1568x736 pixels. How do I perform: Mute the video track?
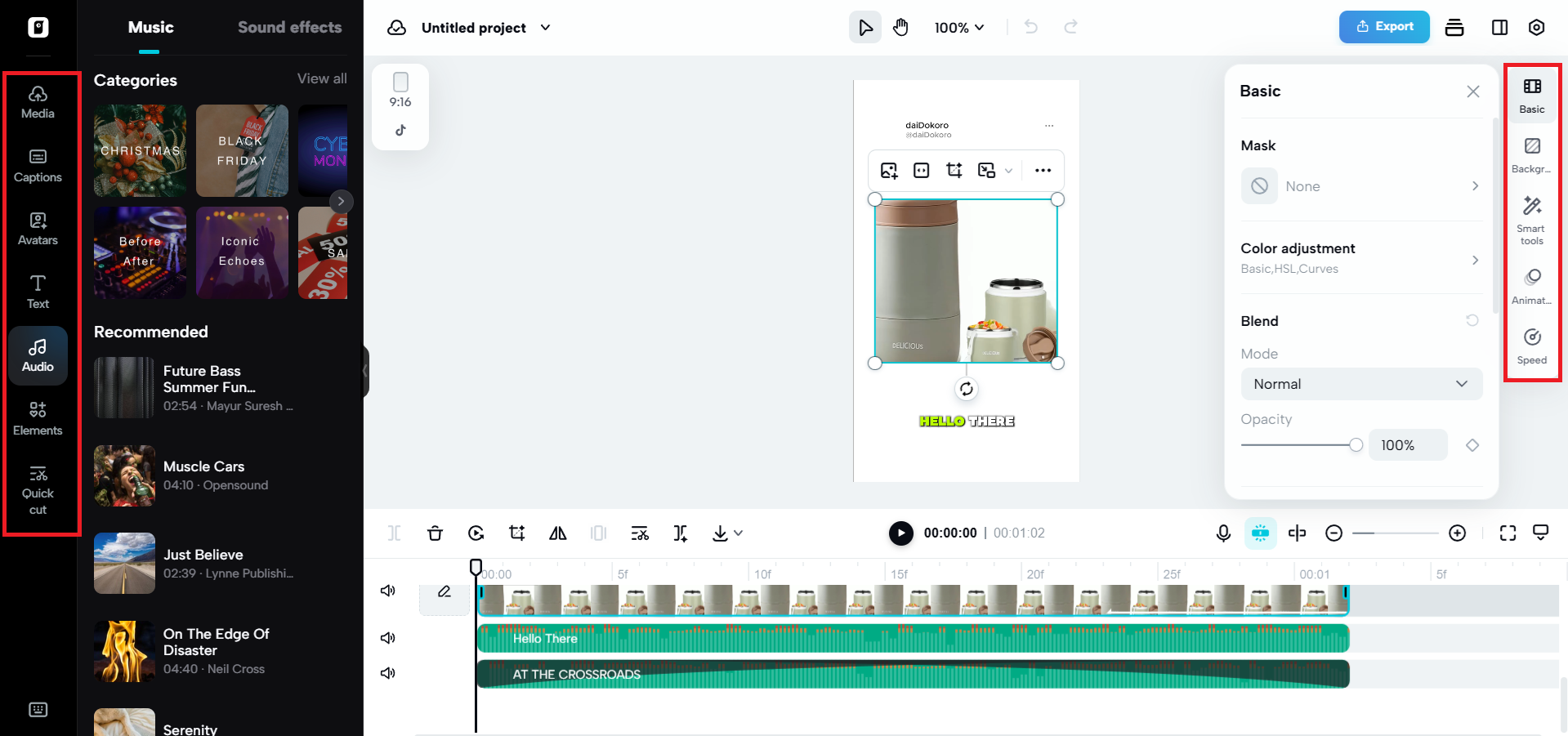(388, 591)
